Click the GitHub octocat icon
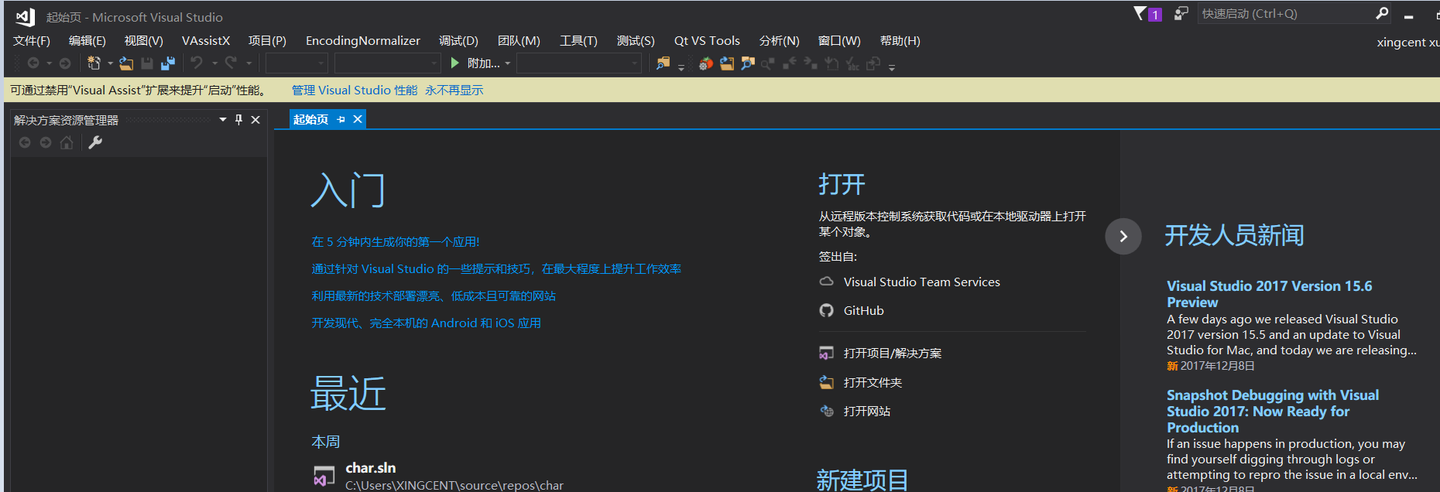Image resolution: width=1440 pixels, height=492 pixels. click(x=826, y=310)
